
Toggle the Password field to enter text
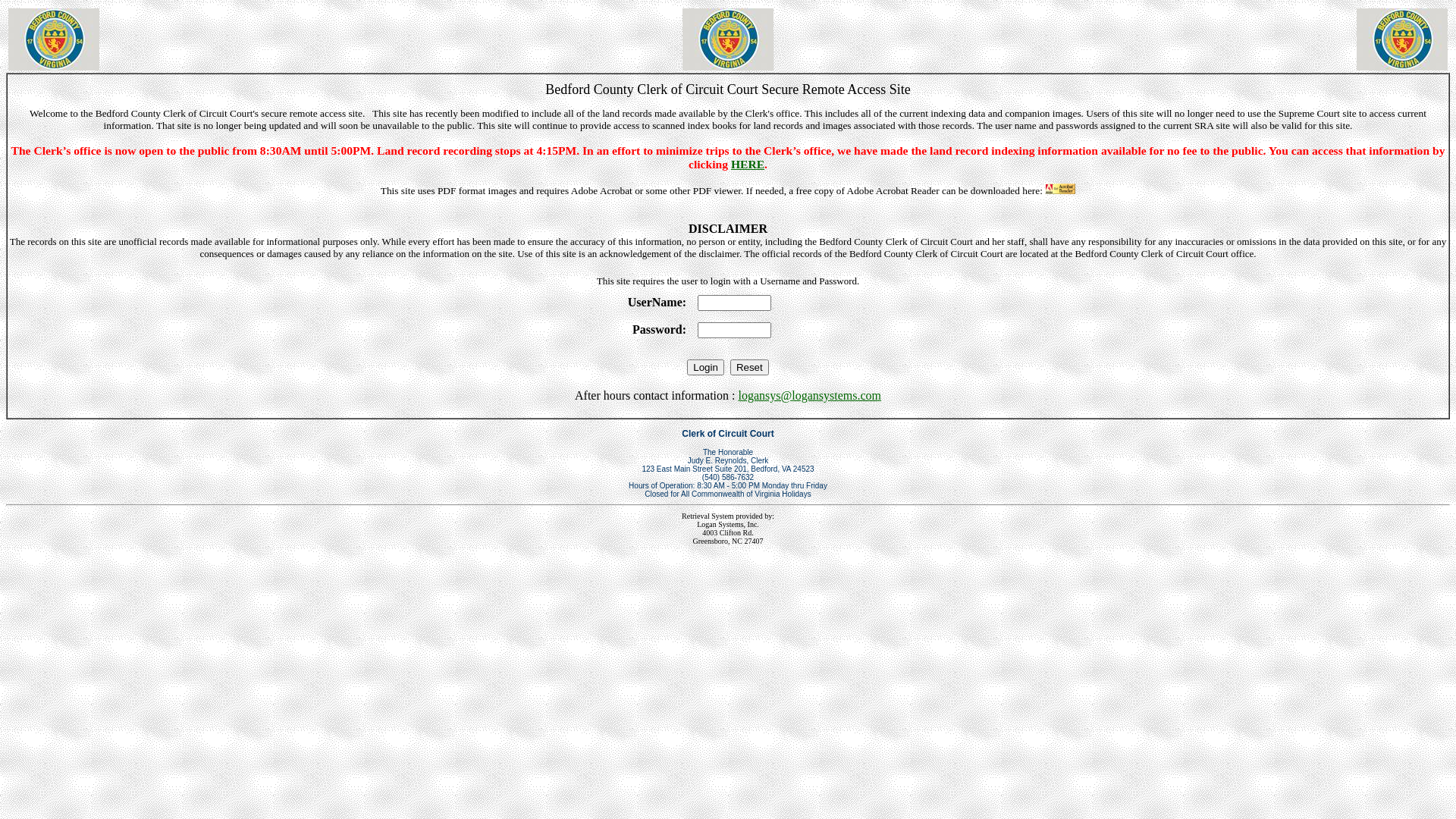tap(734, 330)
